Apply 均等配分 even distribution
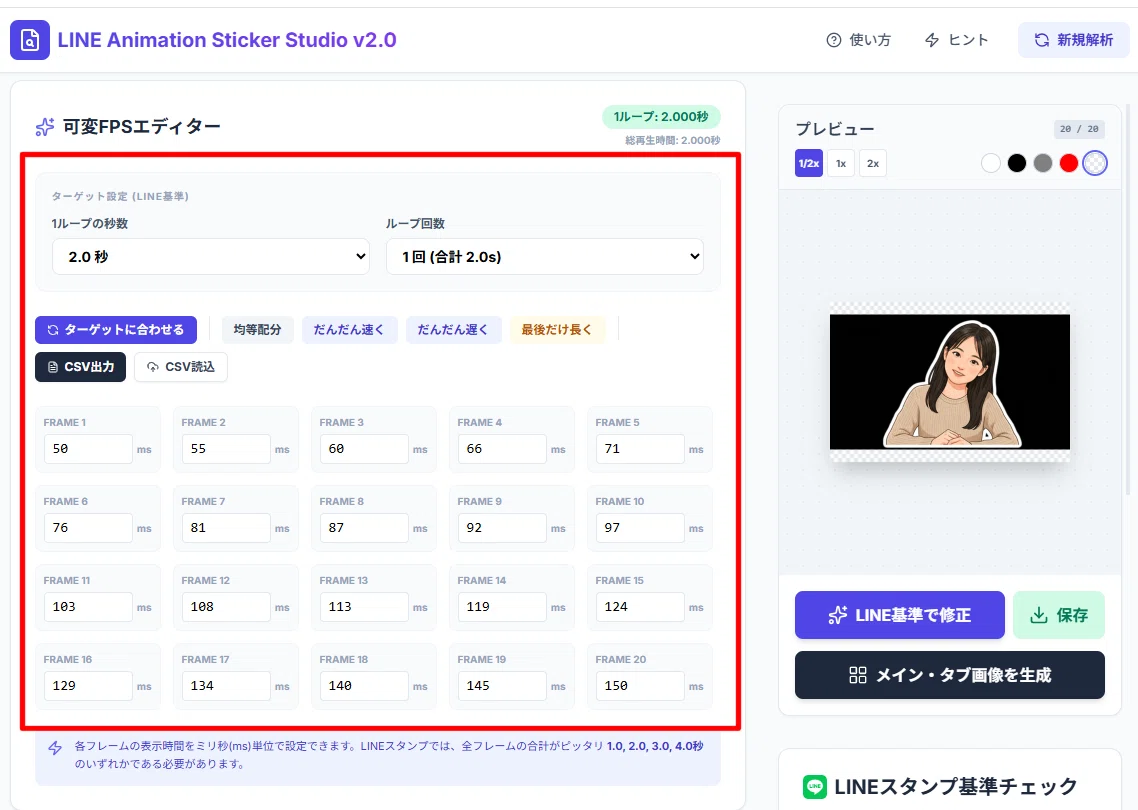Image resolution: width=1138 pixels, height=810 pixels. pyautogui.click(x=257, y=330)
